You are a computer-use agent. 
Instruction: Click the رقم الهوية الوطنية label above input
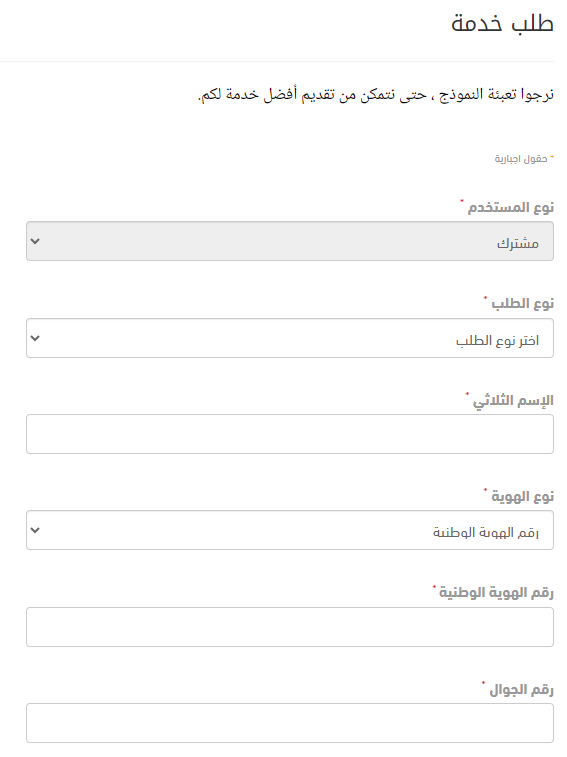[496, 592]
